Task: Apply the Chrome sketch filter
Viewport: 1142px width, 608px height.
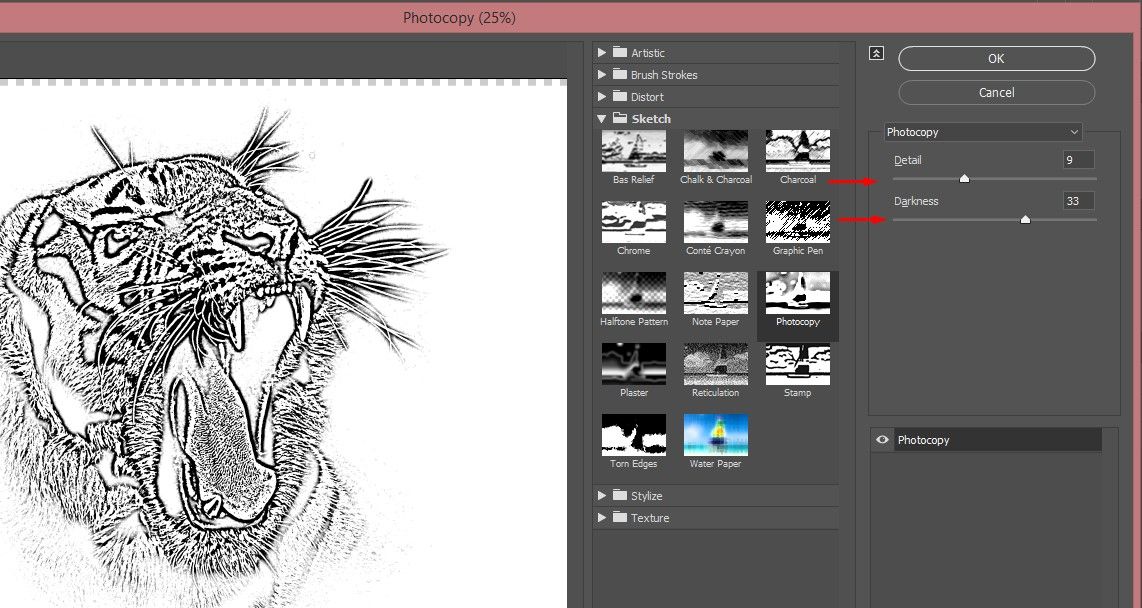Action: coord(633,222)
